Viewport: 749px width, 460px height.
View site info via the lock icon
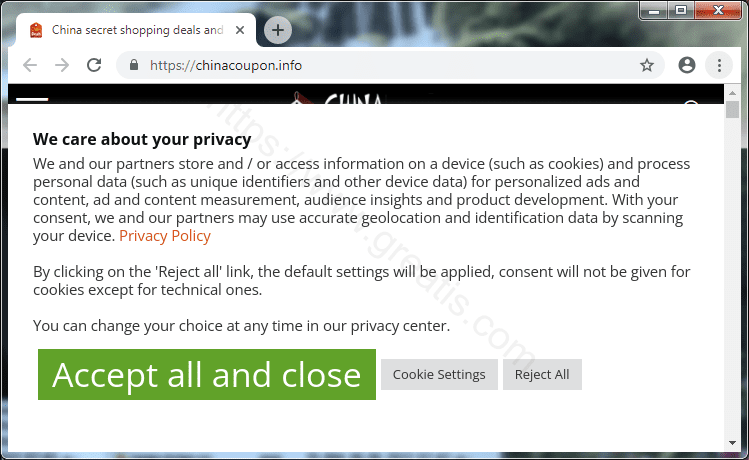pos(134,65)
